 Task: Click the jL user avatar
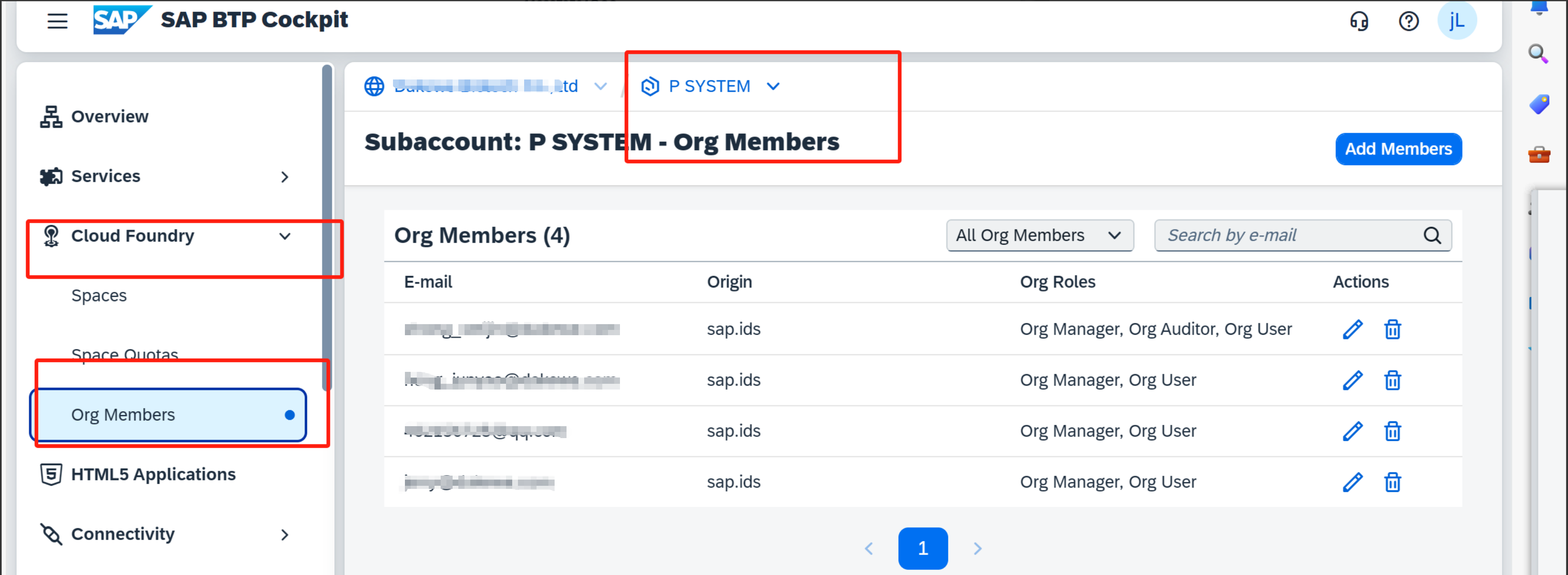click(x=1457, y=19)
